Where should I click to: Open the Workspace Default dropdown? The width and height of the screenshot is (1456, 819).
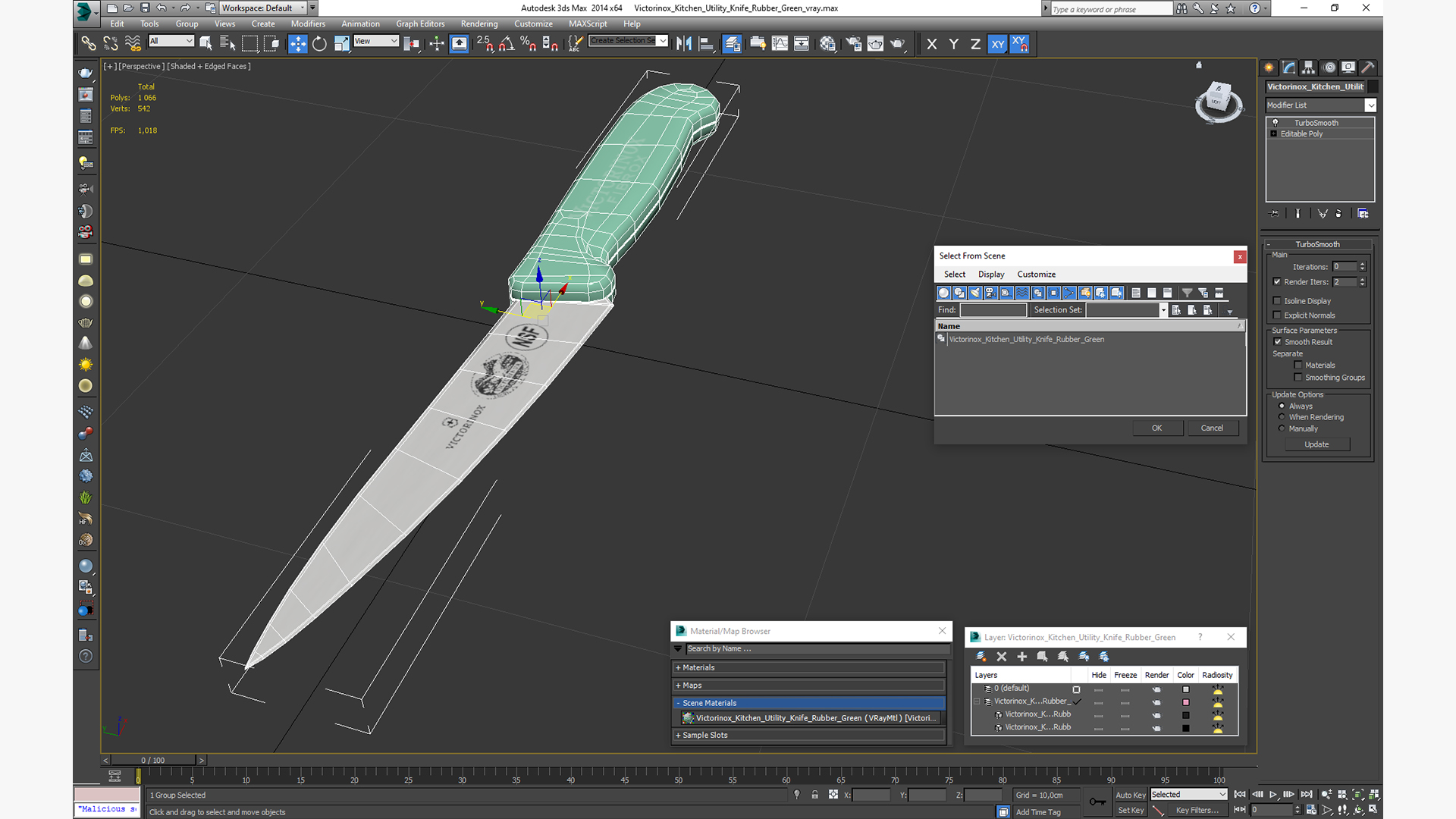[x=262, y=8]
